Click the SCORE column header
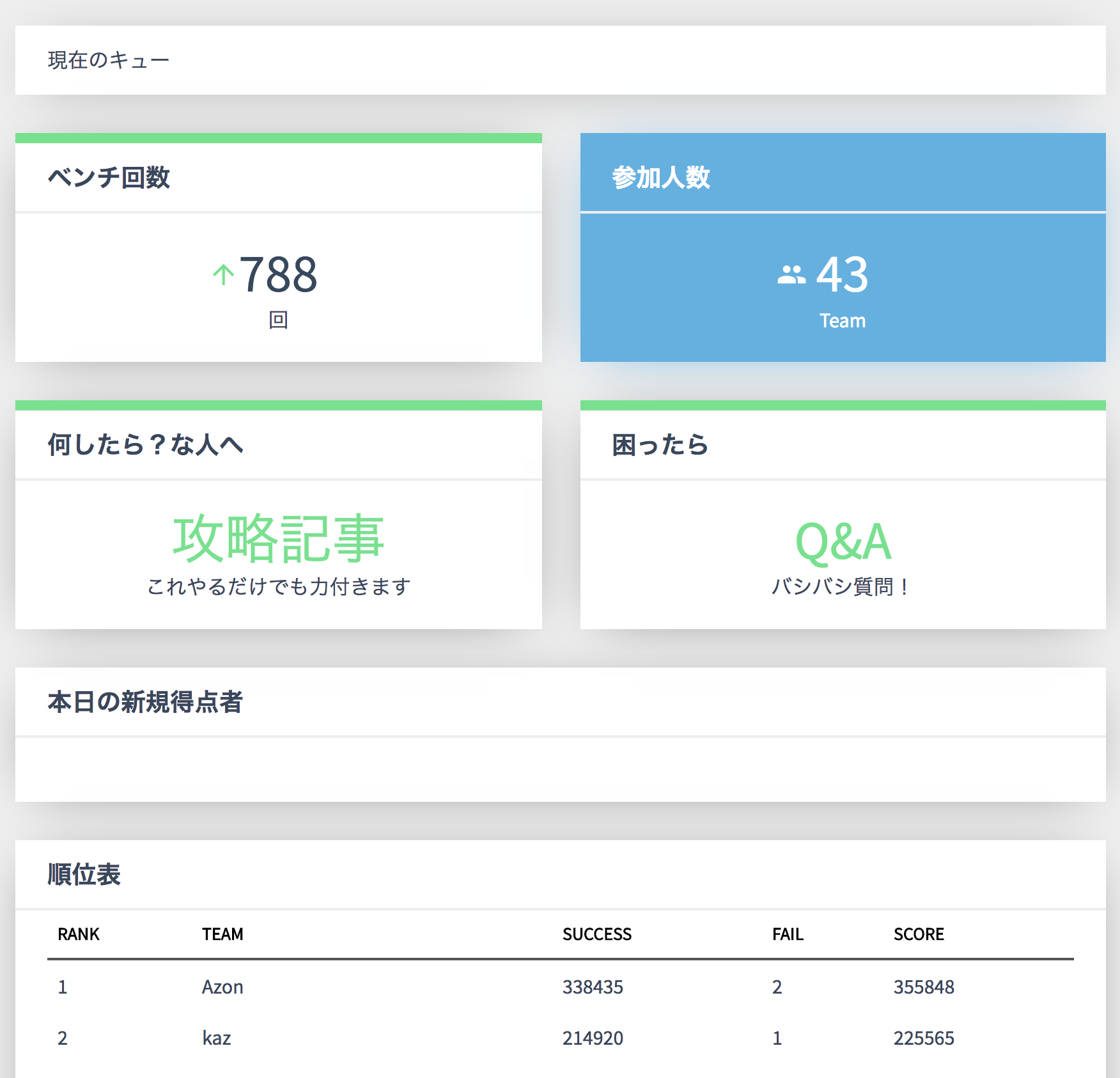This screenshot has width=1120, height=1078. 919,934
